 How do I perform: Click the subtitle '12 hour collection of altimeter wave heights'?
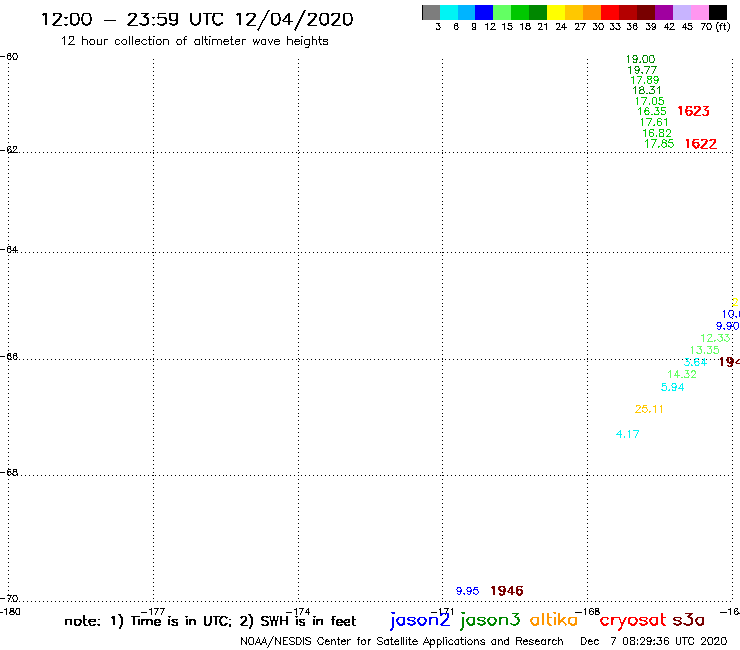tap(194, 41)
